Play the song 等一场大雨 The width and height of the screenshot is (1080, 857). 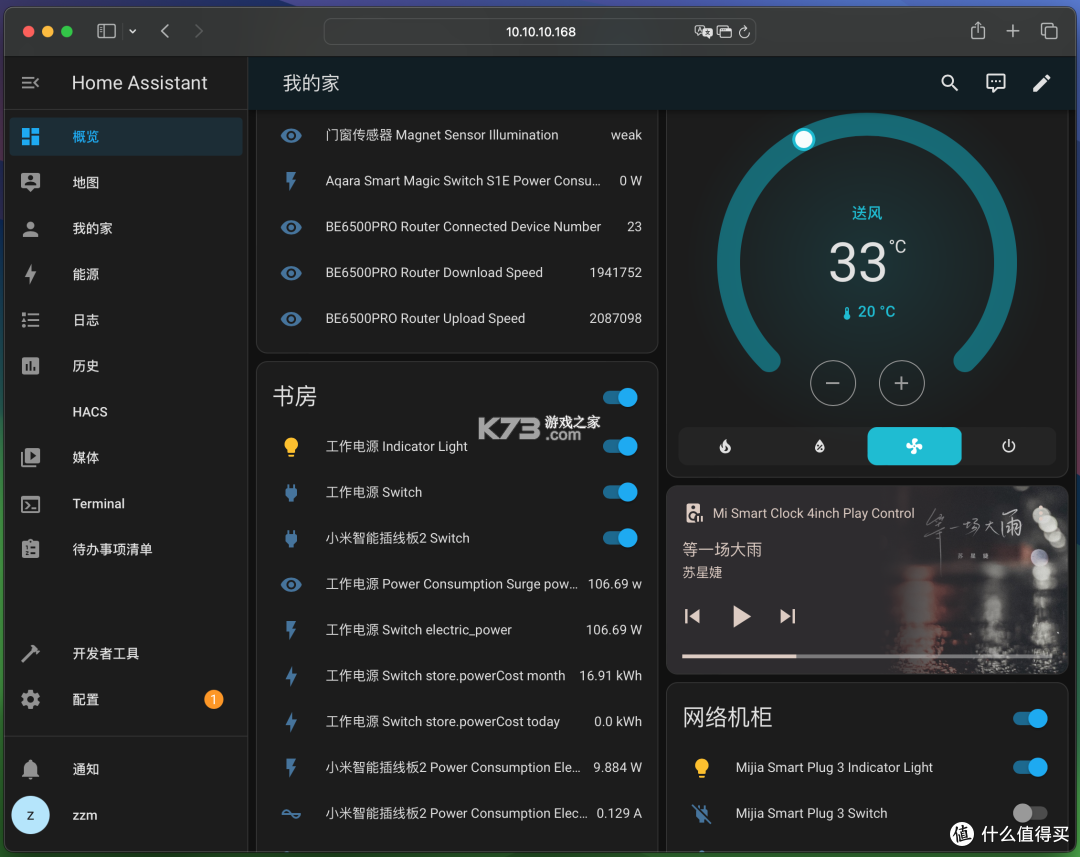(741, 616)
